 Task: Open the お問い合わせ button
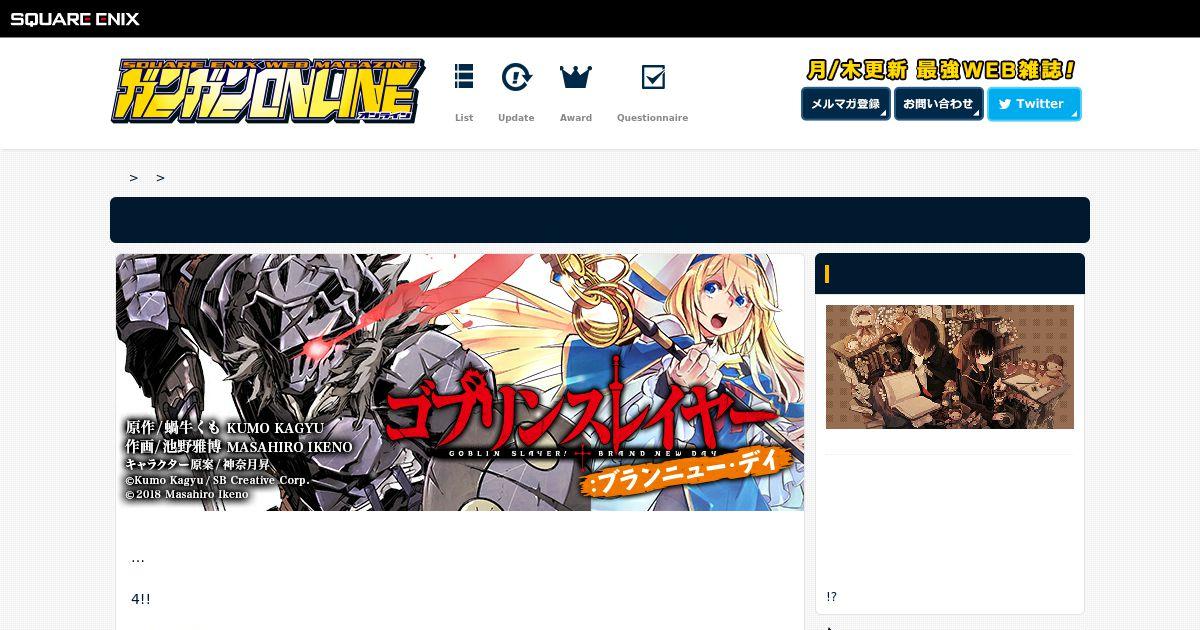[x=938, y=104]
